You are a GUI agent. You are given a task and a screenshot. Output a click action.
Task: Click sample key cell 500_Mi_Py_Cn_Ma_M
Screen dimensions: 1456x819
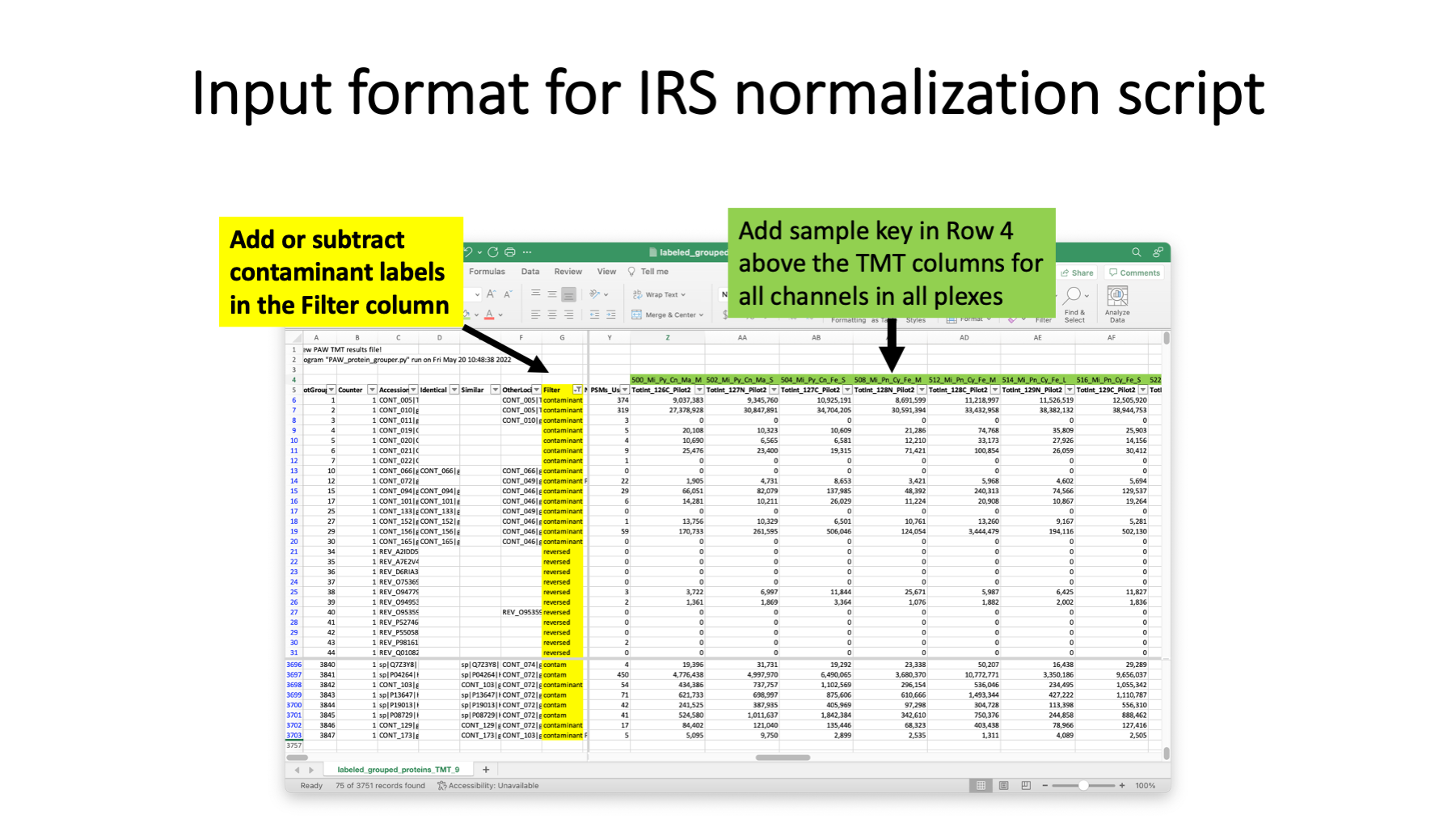(x=667, y=380)
